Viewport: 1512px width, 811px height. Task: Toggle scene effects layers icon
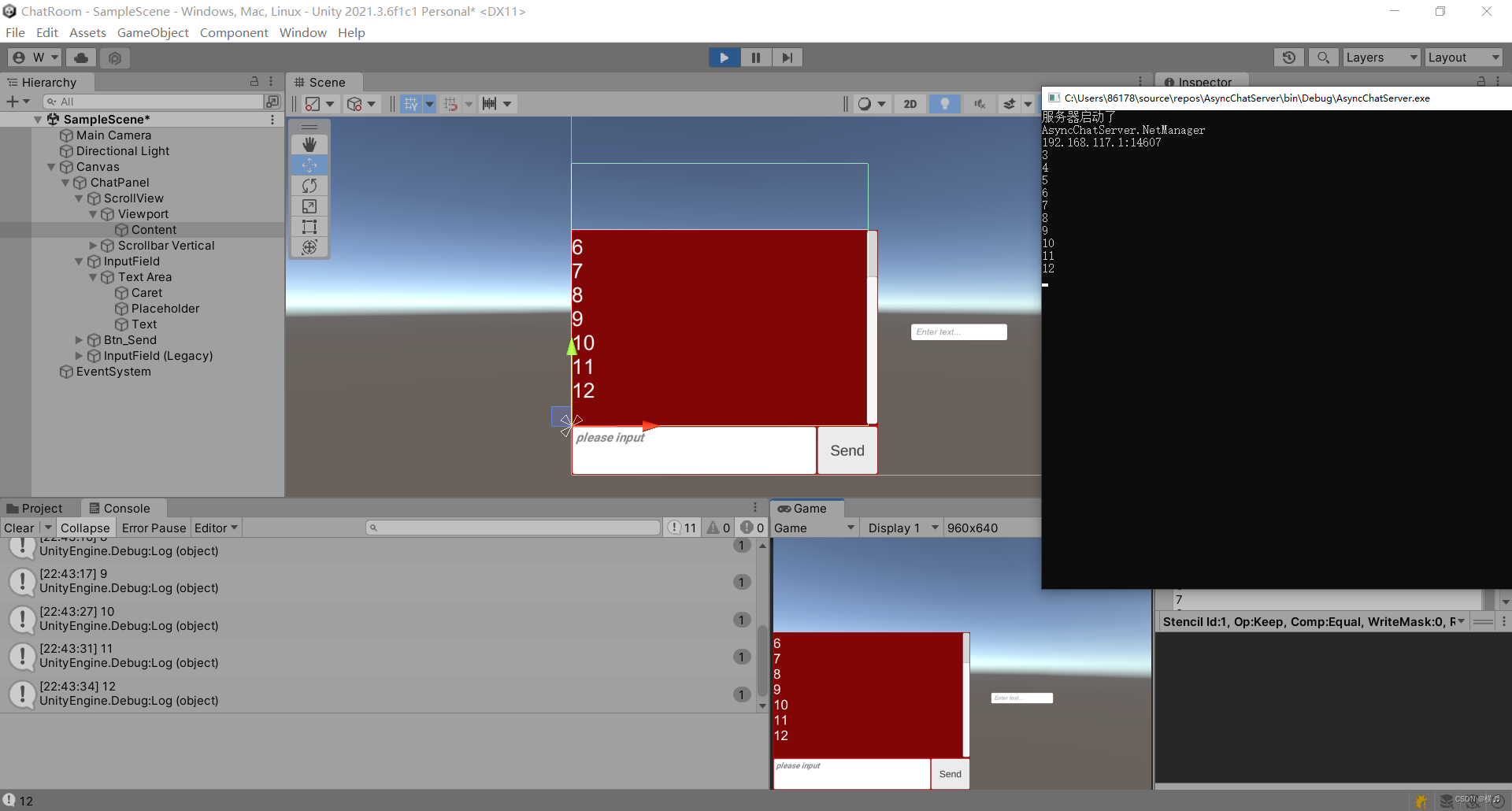pos(1010,104)
